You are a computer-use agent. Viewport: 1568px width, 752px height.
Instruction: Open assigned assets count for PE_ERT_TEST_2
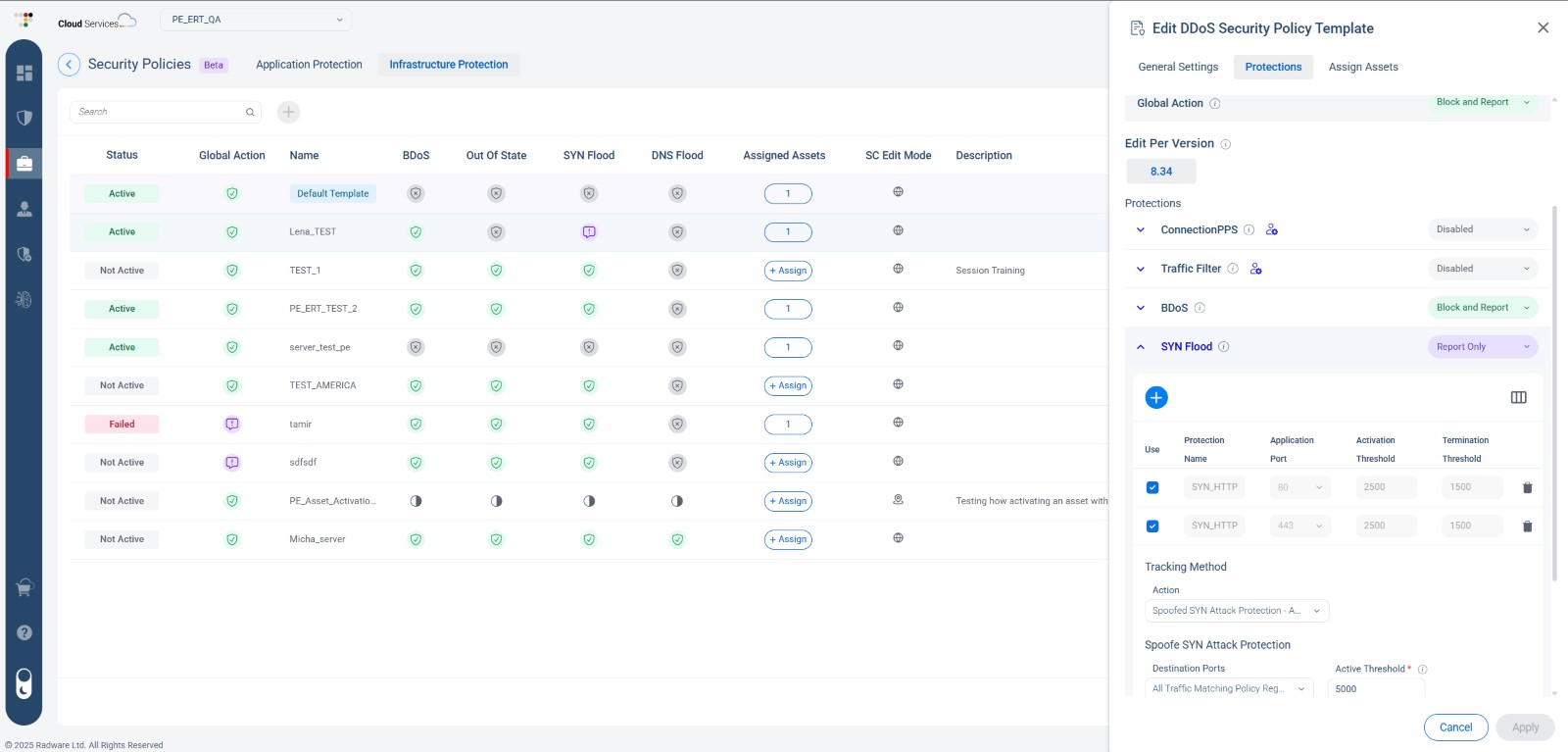coord(788,309)
